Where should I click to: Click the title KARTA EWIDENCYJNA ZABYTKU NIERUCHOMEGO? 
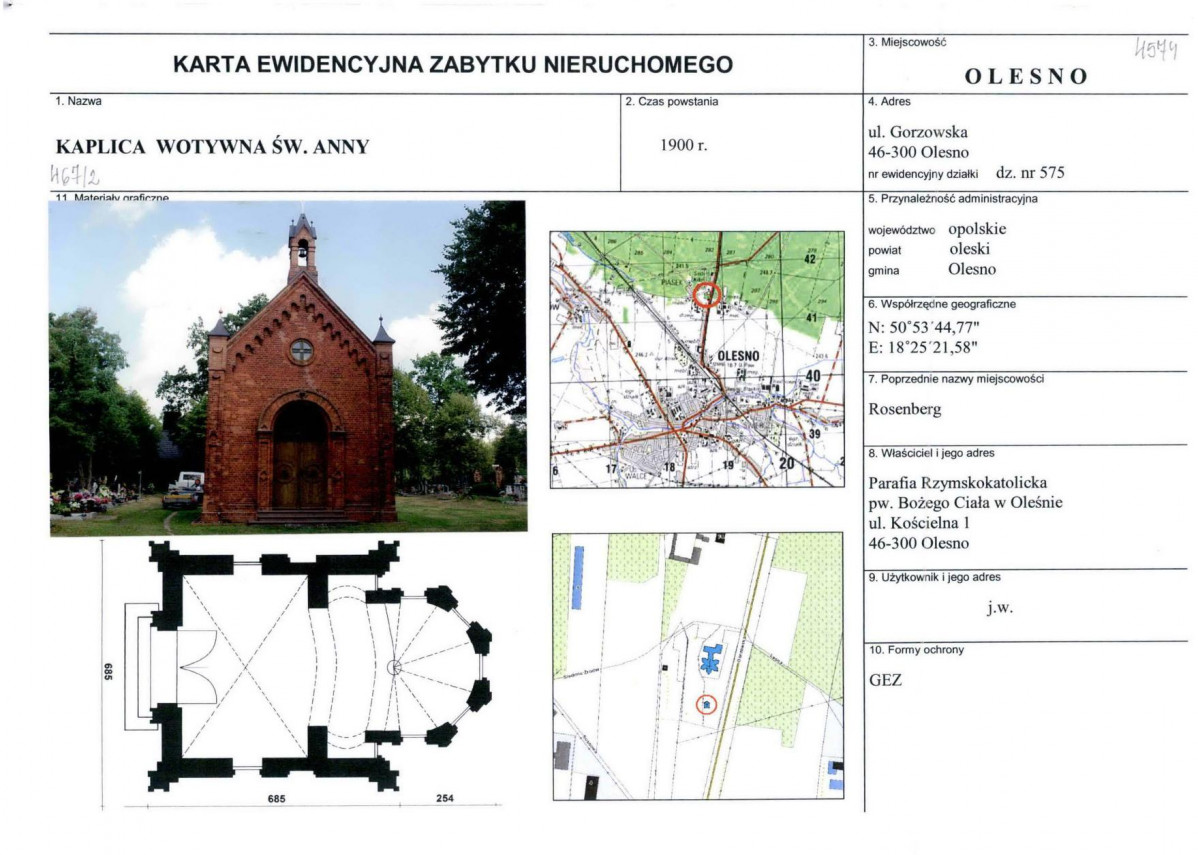coord(452,64)
